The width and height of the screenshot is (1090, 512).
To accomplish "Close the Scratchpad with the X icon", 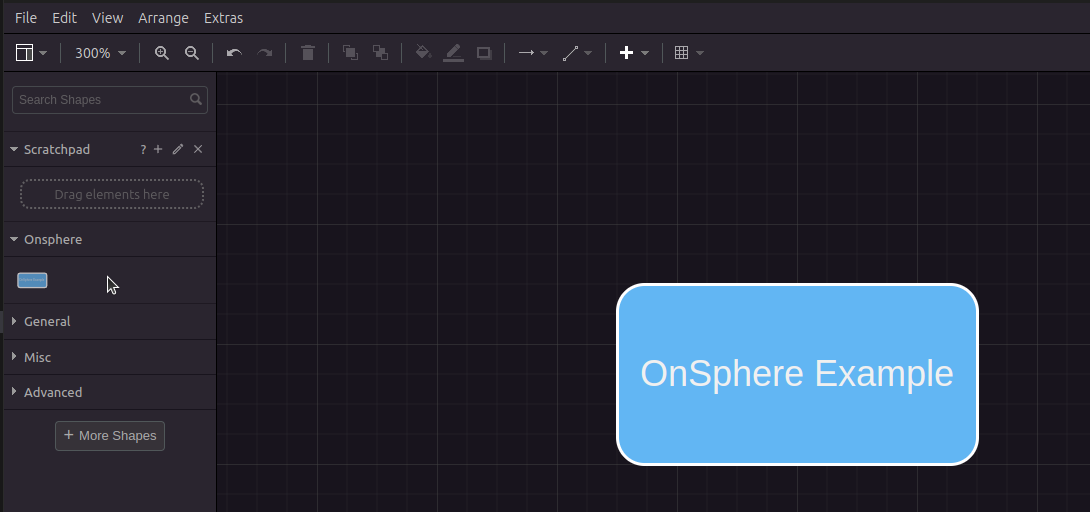I will click(x=198, y=149).
